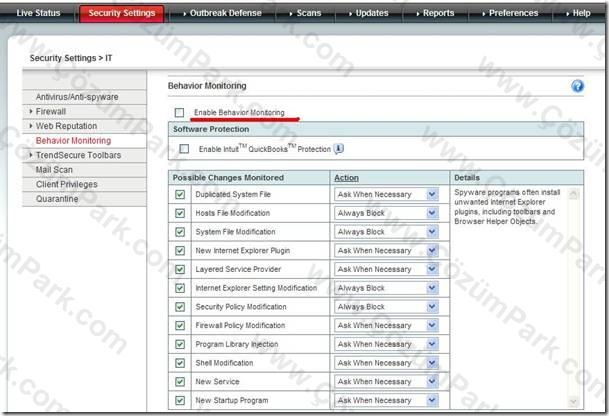Open the Scans menu
The height and width of the screenshot is (416, 609).
(x=305, y=13)
